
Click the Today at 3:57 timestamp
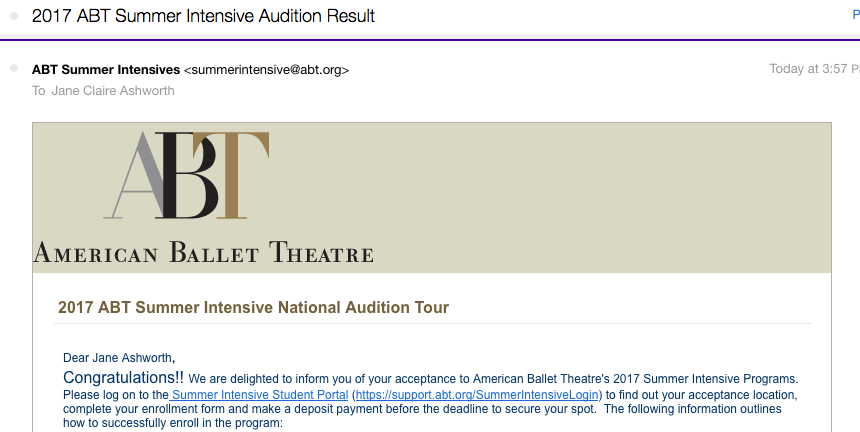click(x=814, y=69)
